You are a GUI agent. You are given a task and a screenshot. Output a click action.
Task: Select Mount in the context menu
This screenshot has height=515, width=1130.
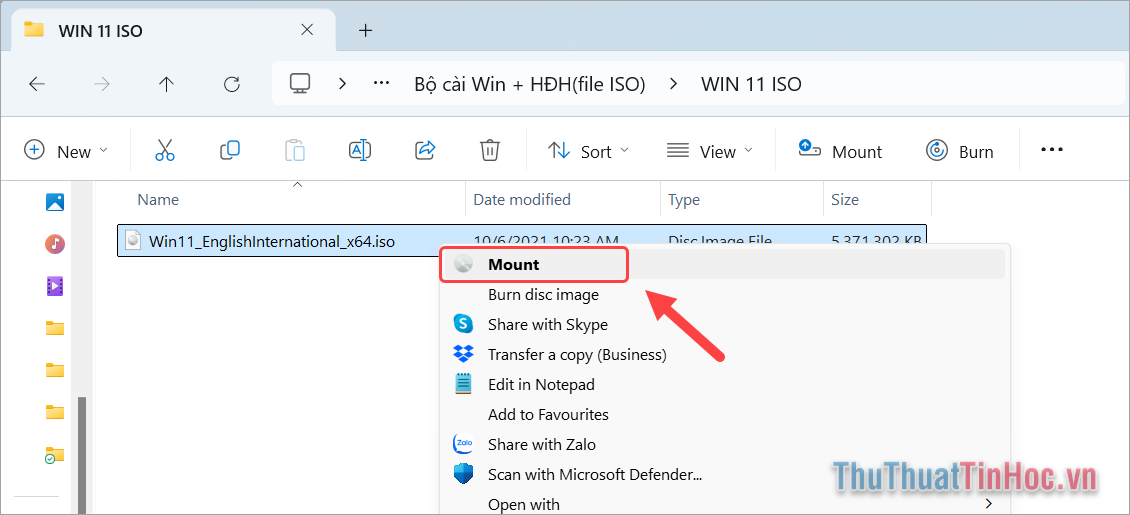[722, 264]
